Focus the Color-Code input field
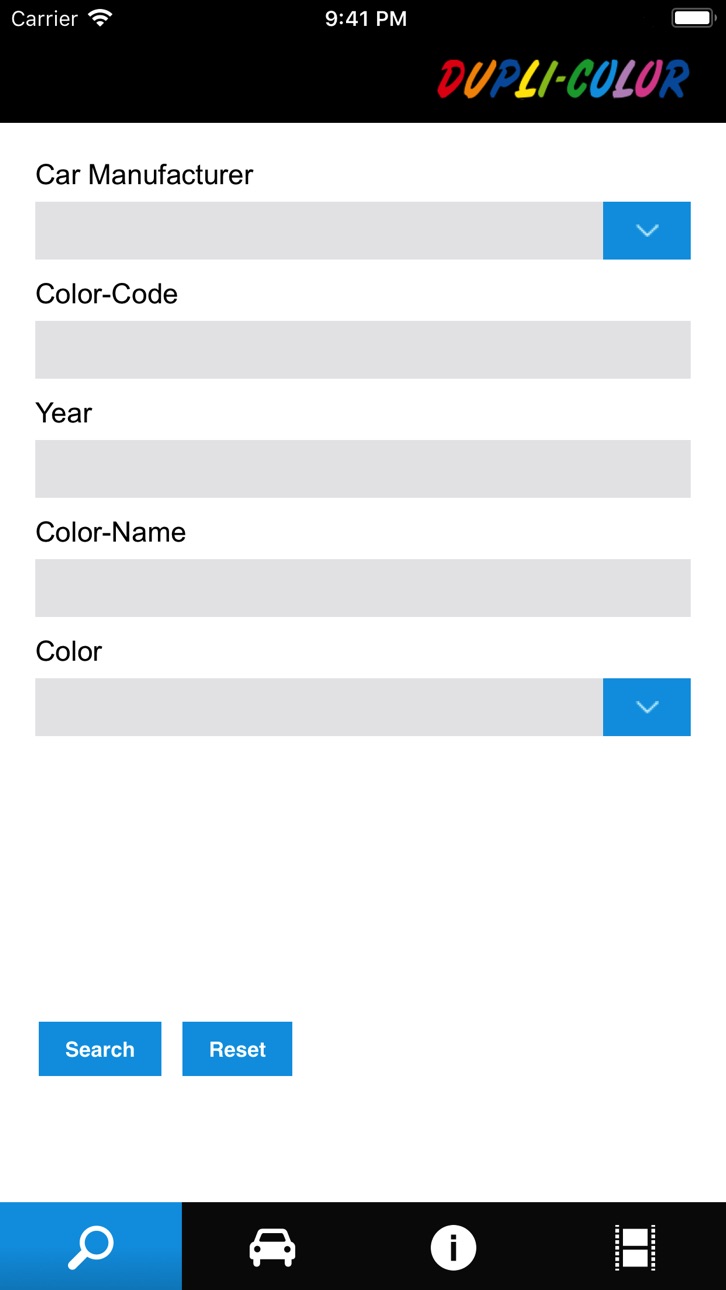Image resolution: width=726 pixels, height=1290 pixels. coord(363,350)
